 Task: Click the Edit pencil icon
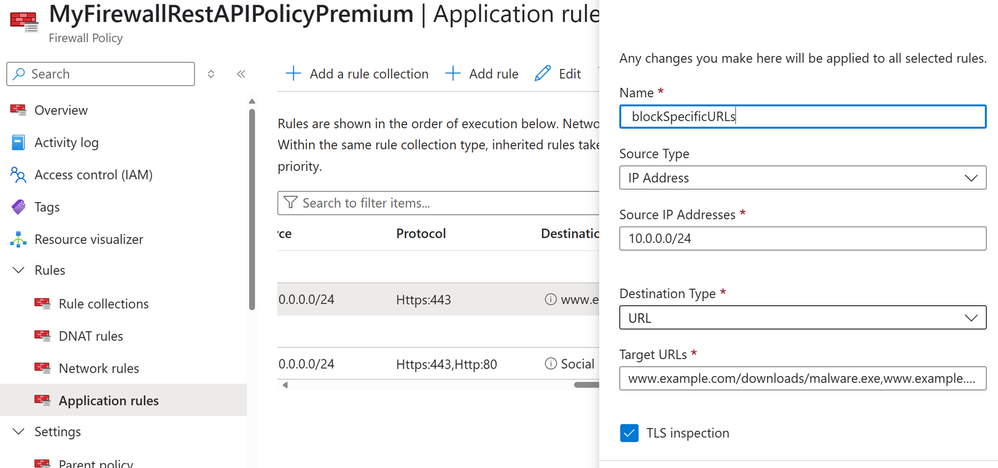(x=543, y=74)
